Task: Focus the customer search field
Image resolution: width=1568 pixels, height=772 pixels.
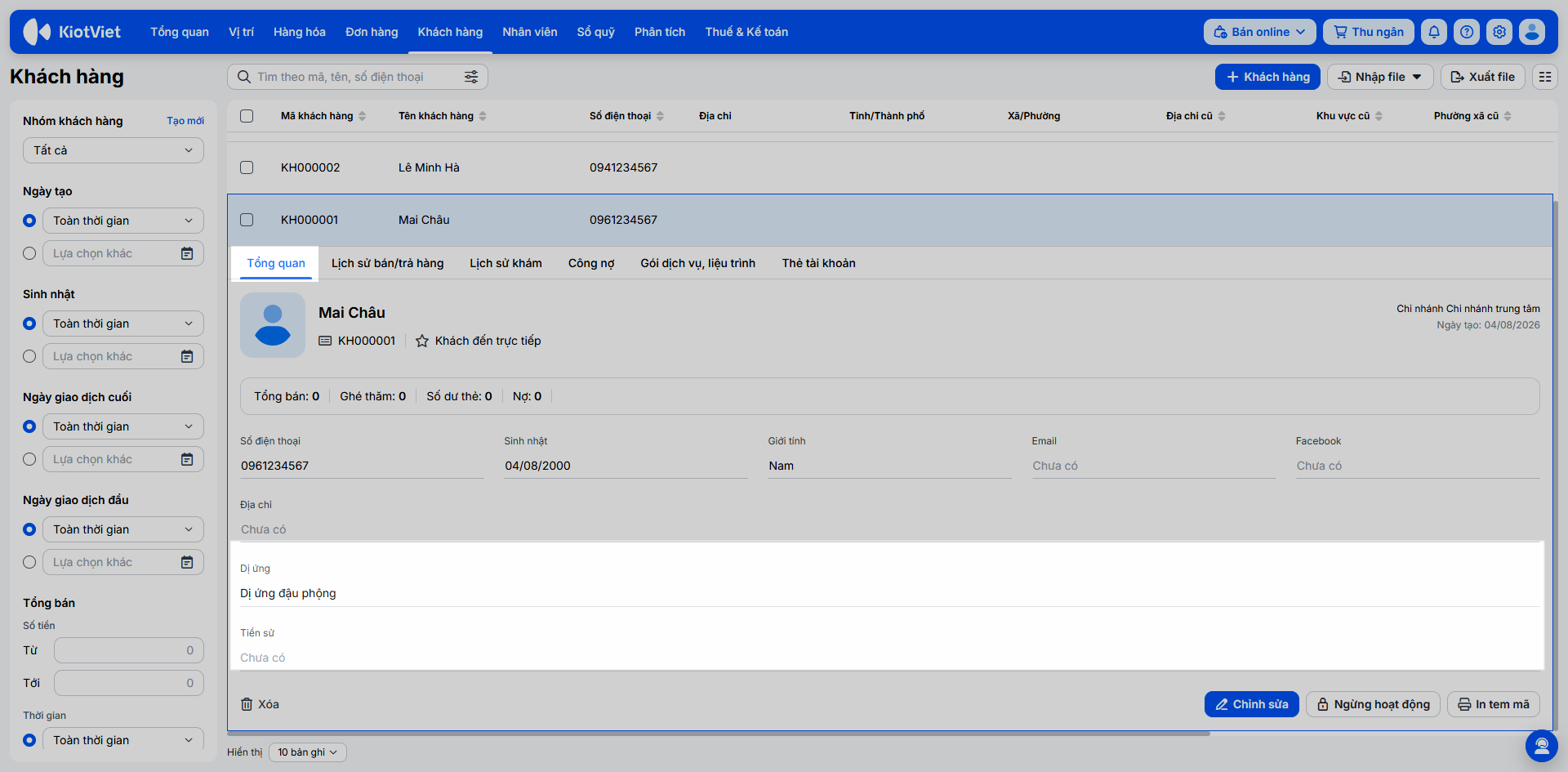Action: tap(358, 77)
